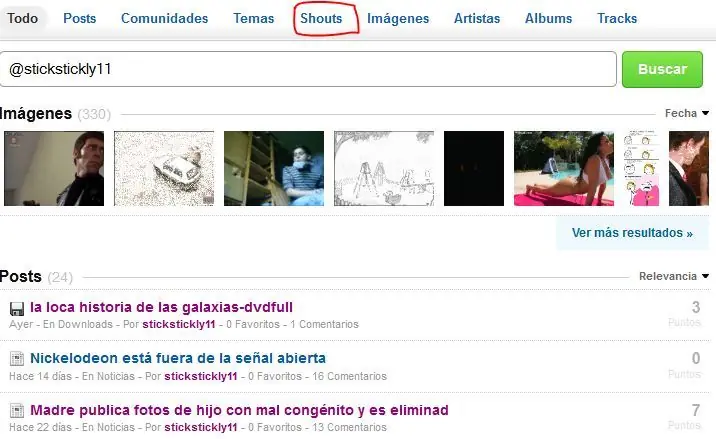Click the news icon beside the Nickelodeon post
The width and height of the screenshot is (716, 439).
click(17, 359)
